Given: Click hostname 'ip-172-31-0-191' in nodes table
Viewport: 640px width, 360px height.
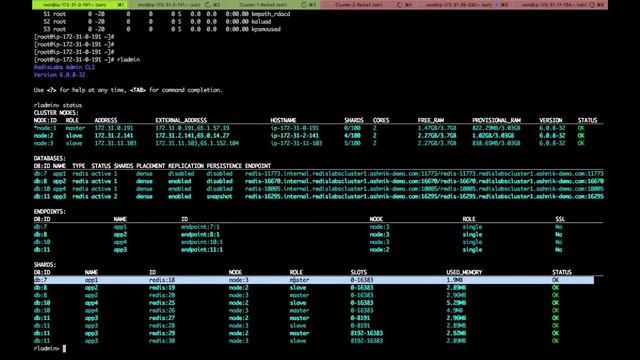Looking at the screenshot, I should [294, 128].
